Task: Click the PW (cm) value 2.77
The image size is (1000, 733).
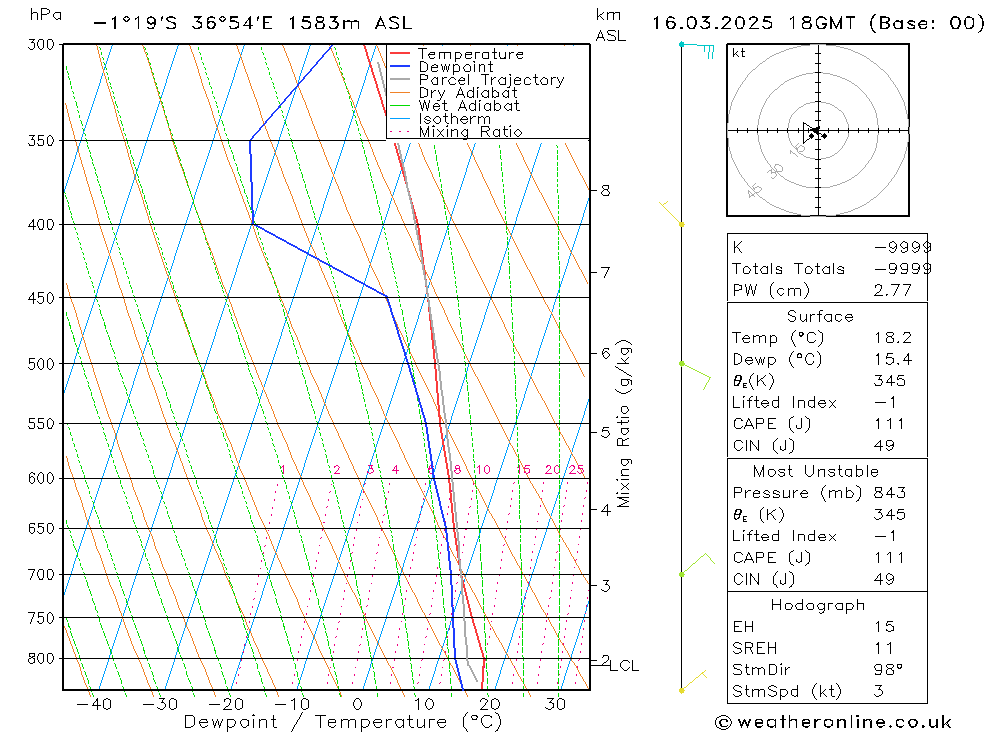Action: point(892,290)
